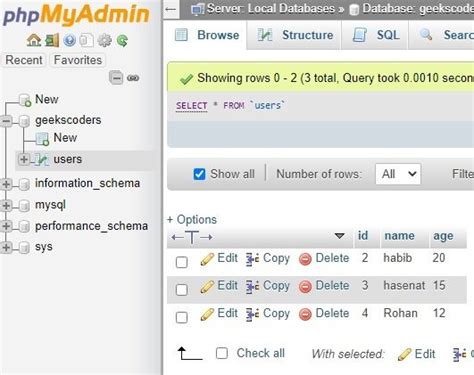Click red Delete icon for habib row
This screenshot has width=474, height=375.
click(x=305, y=259)
